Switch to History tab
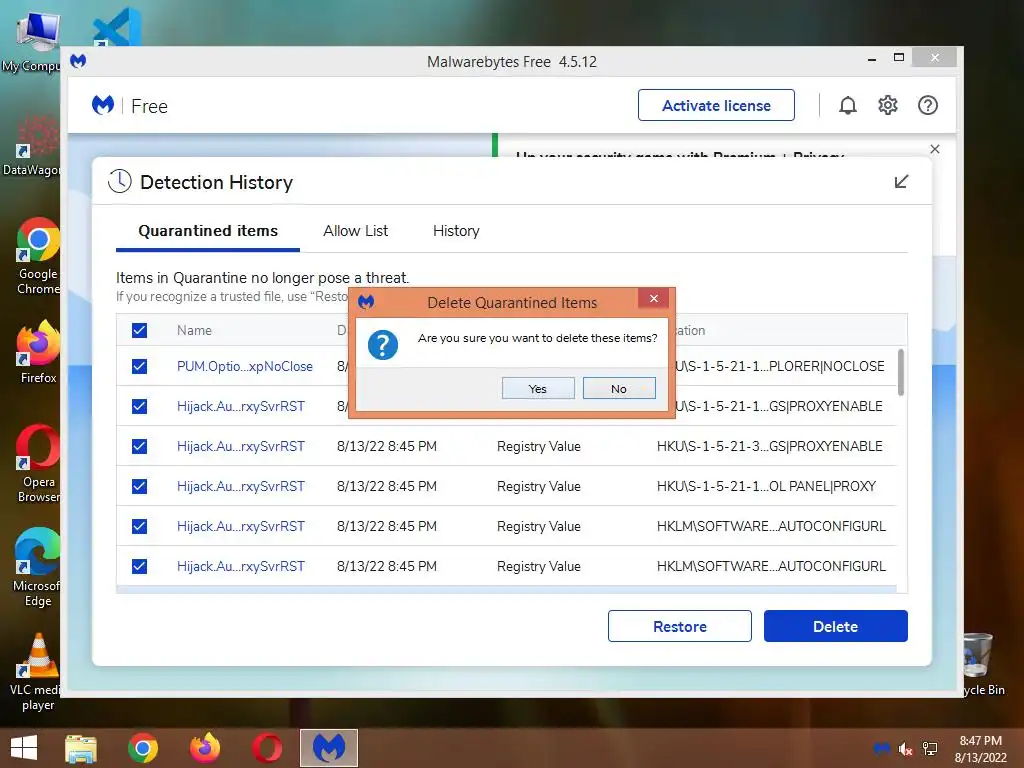 click(456, 231)
